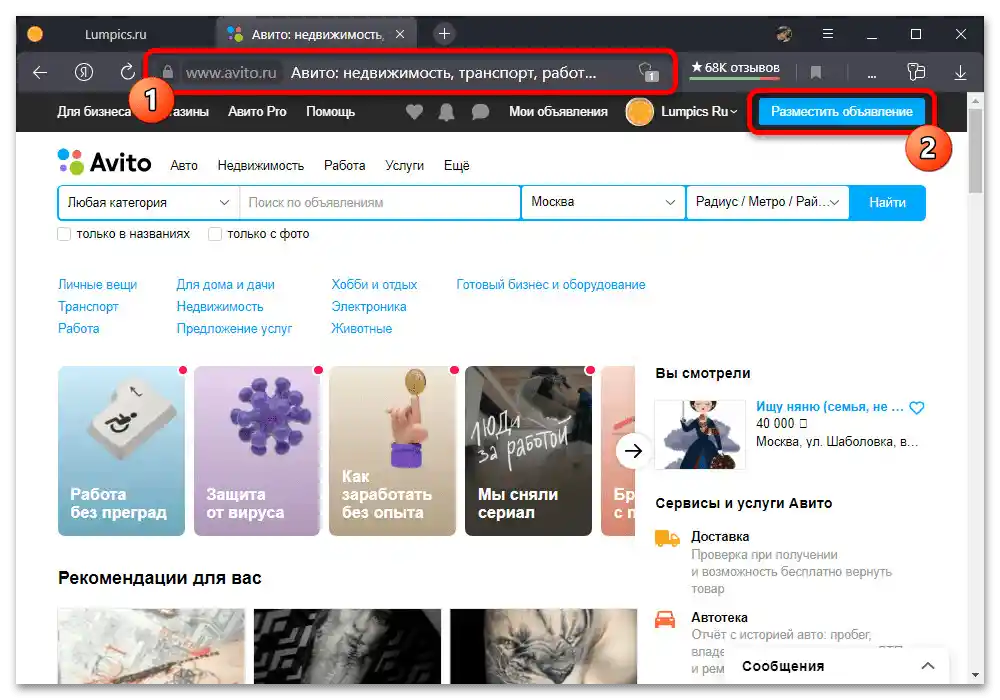
Task: Open Ищу няню (семья, не ... ad title
Action: (x=830, y=407)
